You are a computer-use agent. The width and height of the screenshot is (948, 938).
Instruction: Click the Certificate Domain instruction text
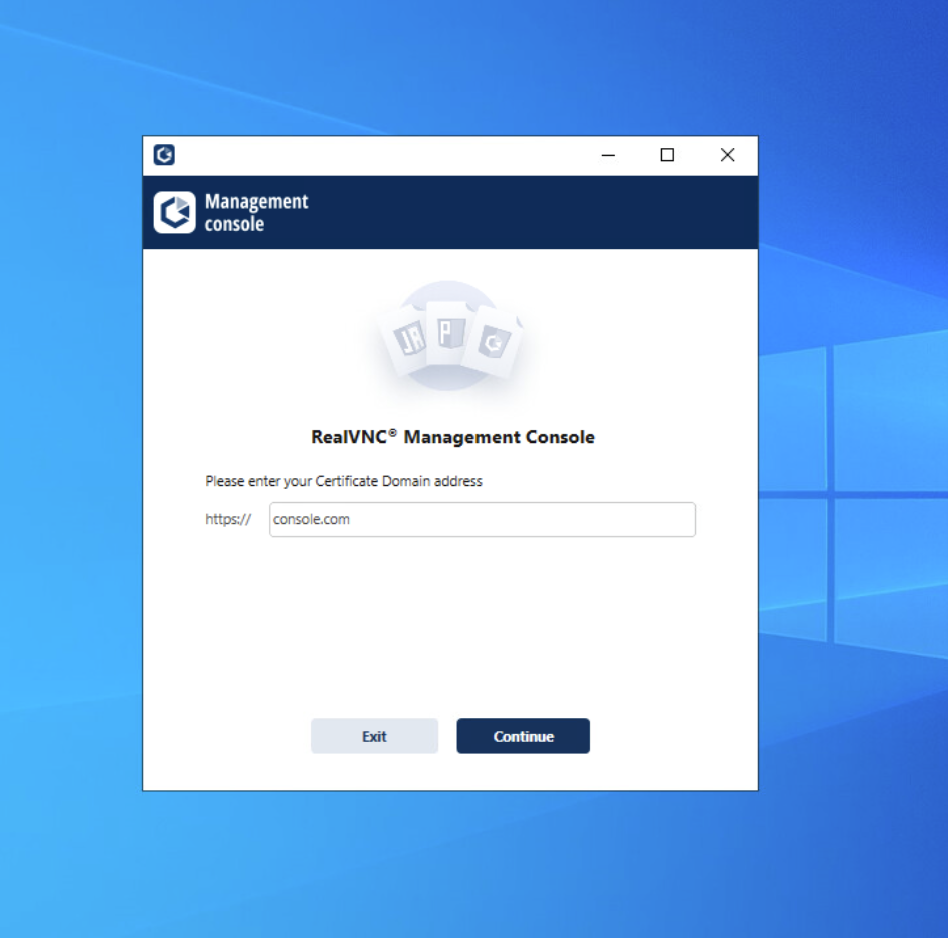(343, 481)
